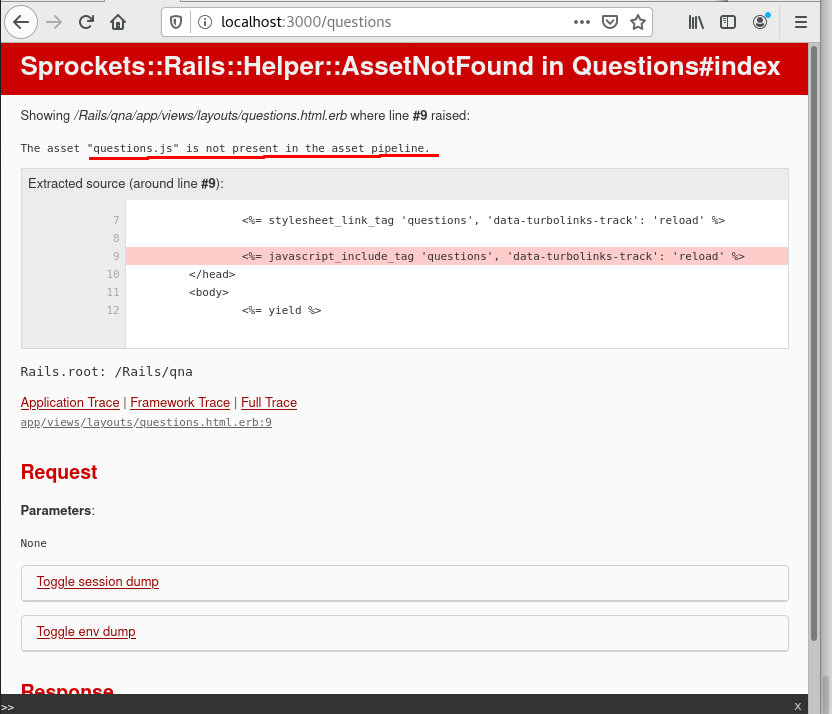Go back to the previous page
832x714 pixels.
[21, 22]
